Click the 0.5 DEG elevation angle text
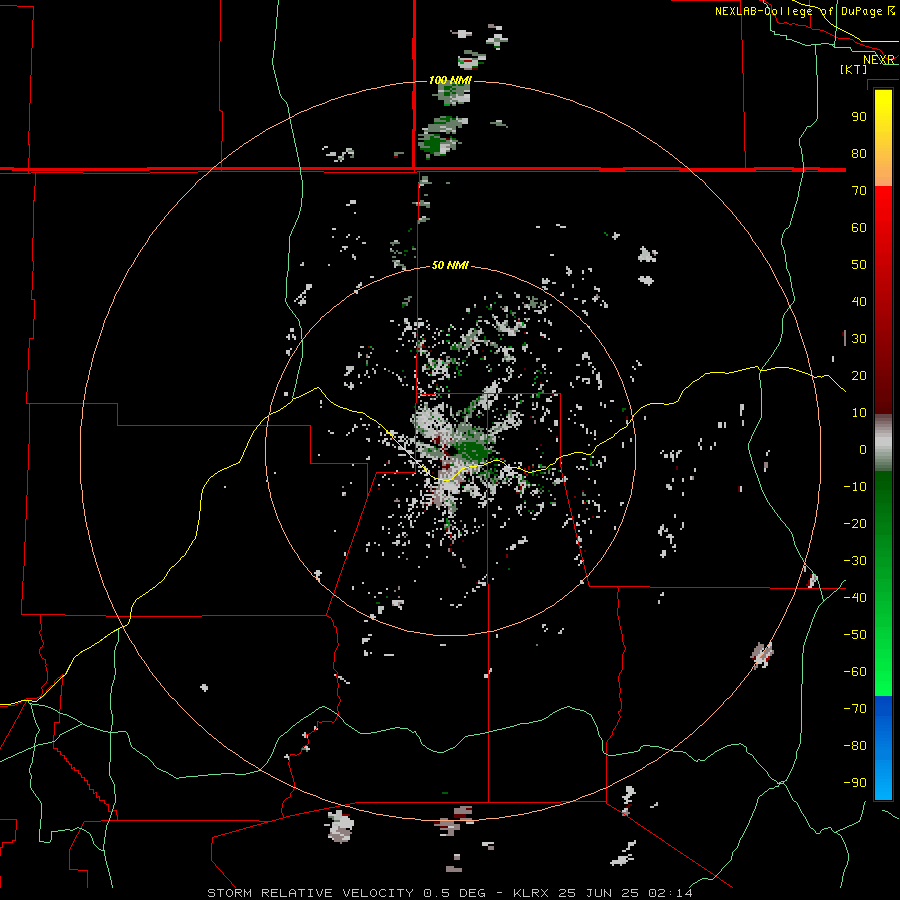 tap(455, 893)
